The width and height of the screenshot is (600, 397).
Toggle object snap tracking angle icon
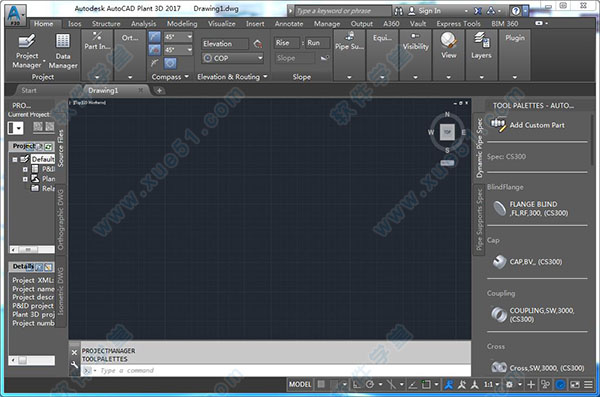412,384
